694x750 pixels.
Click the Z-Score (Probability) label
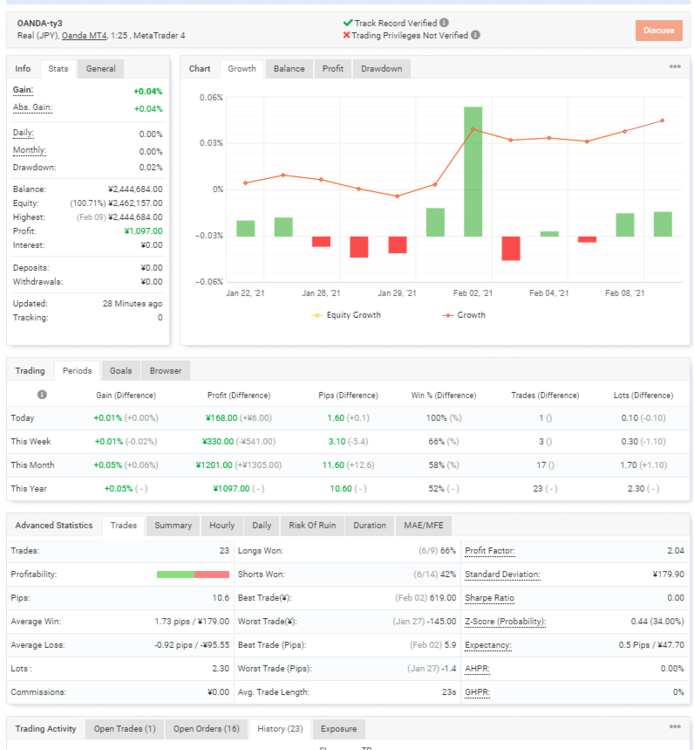tap(506, 621)
